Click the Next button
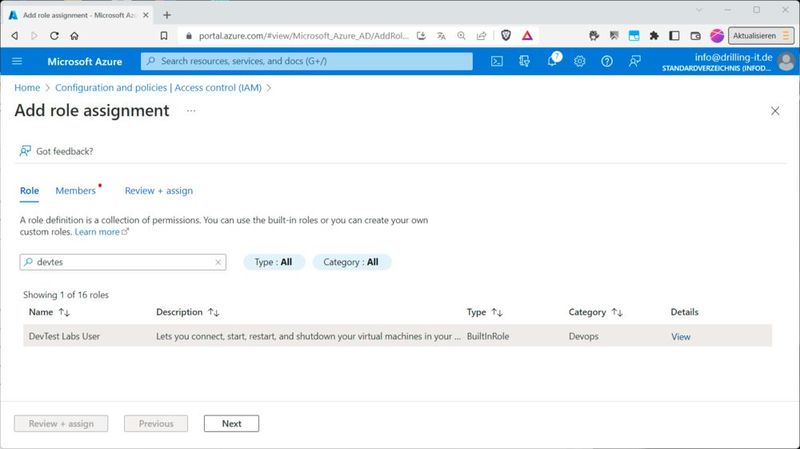 232,423
